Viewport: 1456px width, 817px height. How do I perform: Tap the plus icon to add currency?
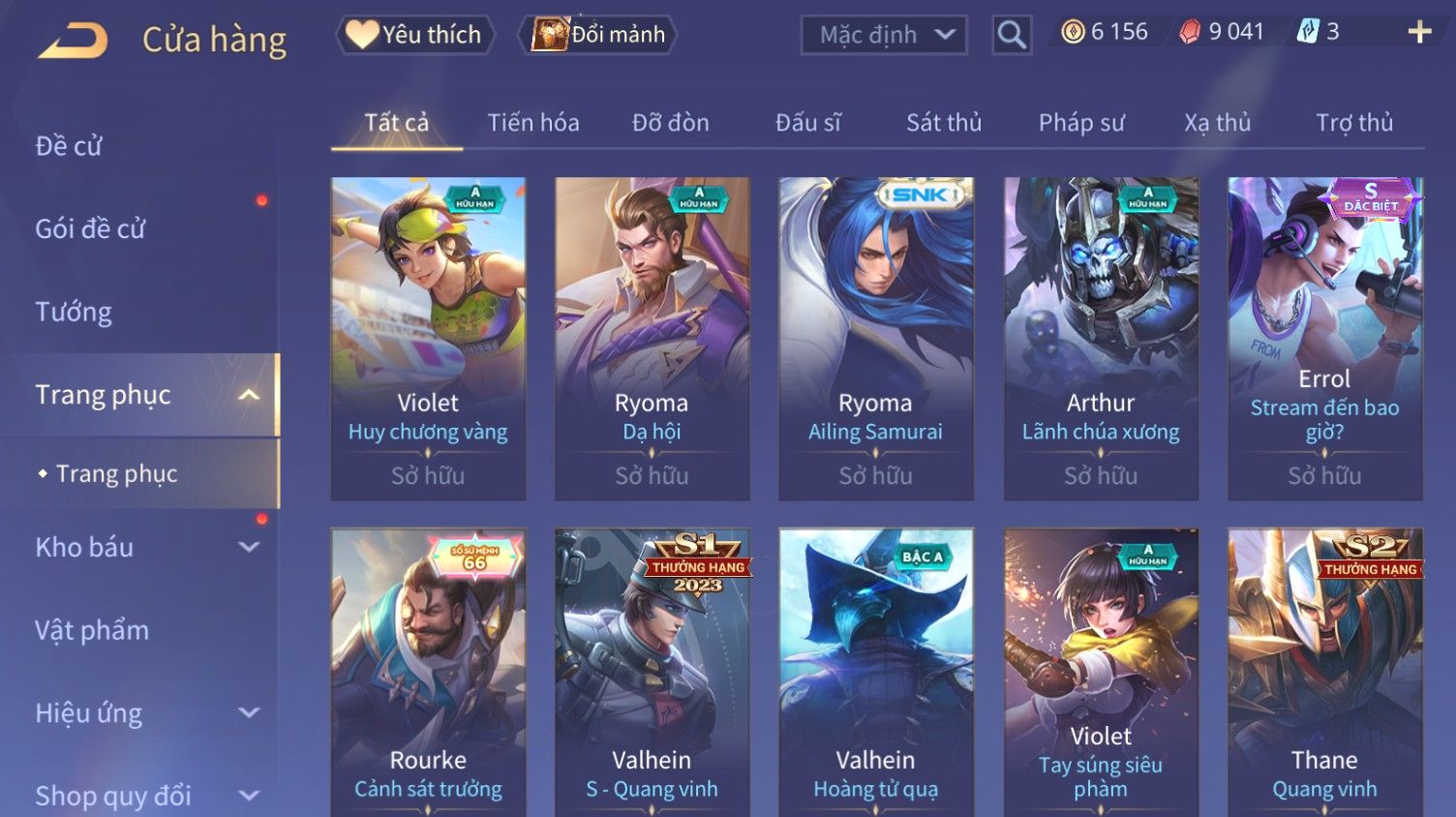point(1419,32)
